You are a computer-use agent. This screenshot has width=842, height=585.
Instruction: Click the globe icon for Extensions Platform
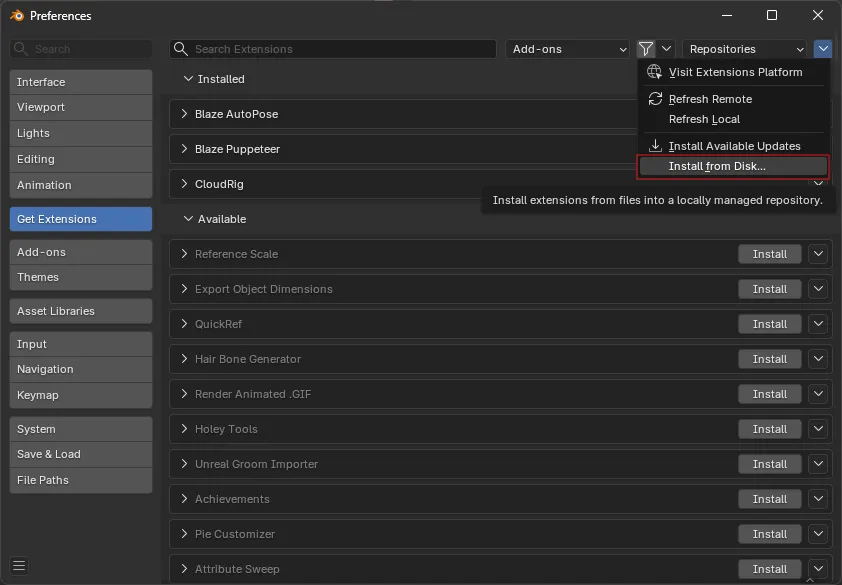click(654, 71)
